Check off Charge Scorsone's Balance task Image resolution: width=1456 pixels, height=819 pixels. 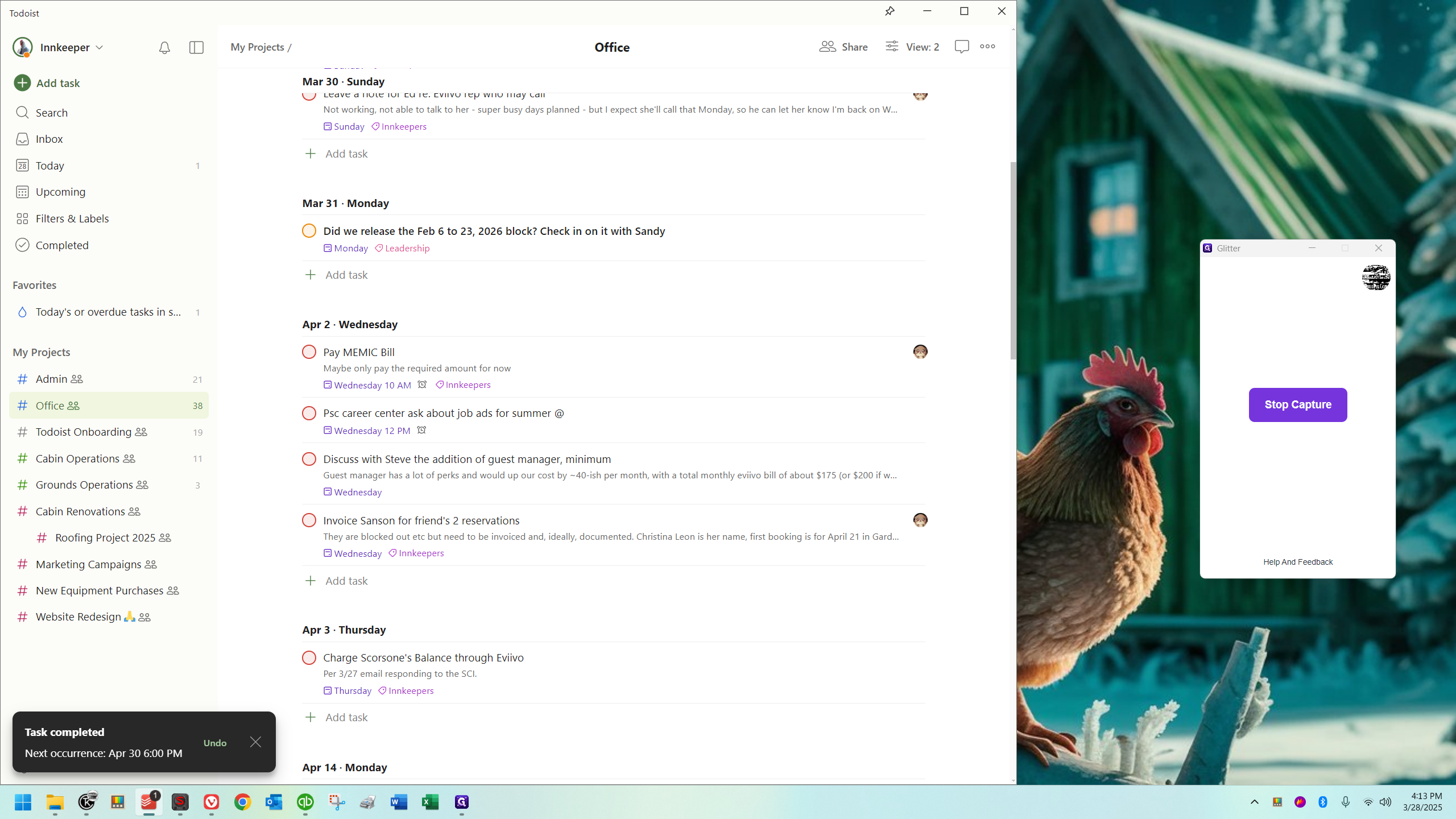coord(309,658)
